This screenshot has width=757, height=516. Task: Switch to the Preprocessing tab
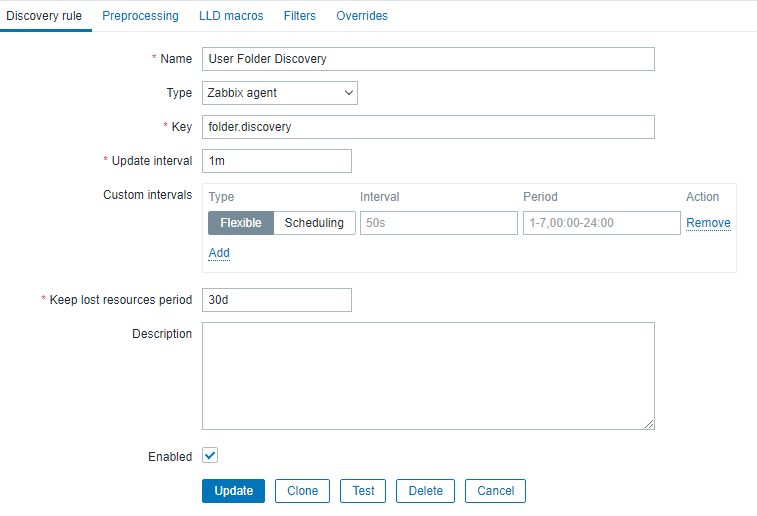140,16
